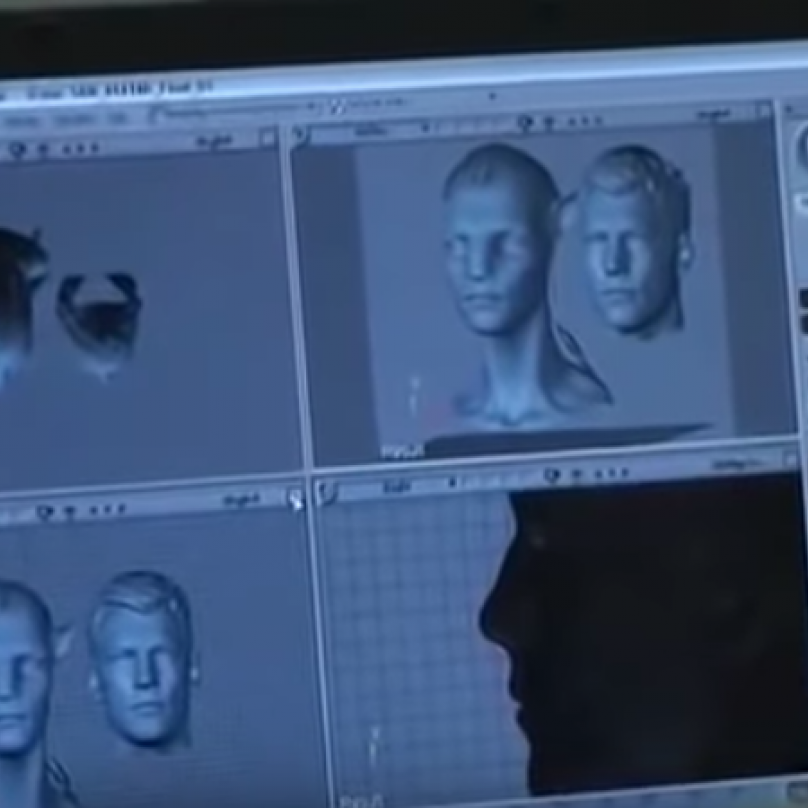Click the view letter icon in the bottom-right viewport
The height and width of the screenshot is (808, 808).
(x=328, y=491)
